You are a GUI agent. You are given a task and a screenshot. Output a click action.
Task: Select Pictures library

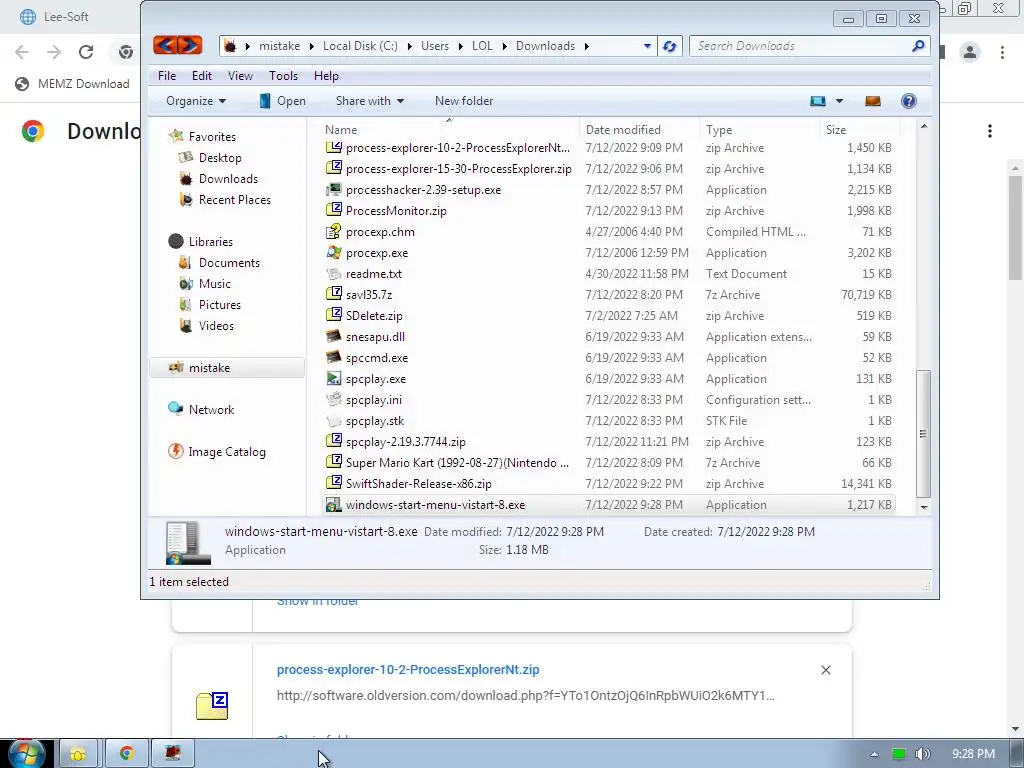(210, 304)
